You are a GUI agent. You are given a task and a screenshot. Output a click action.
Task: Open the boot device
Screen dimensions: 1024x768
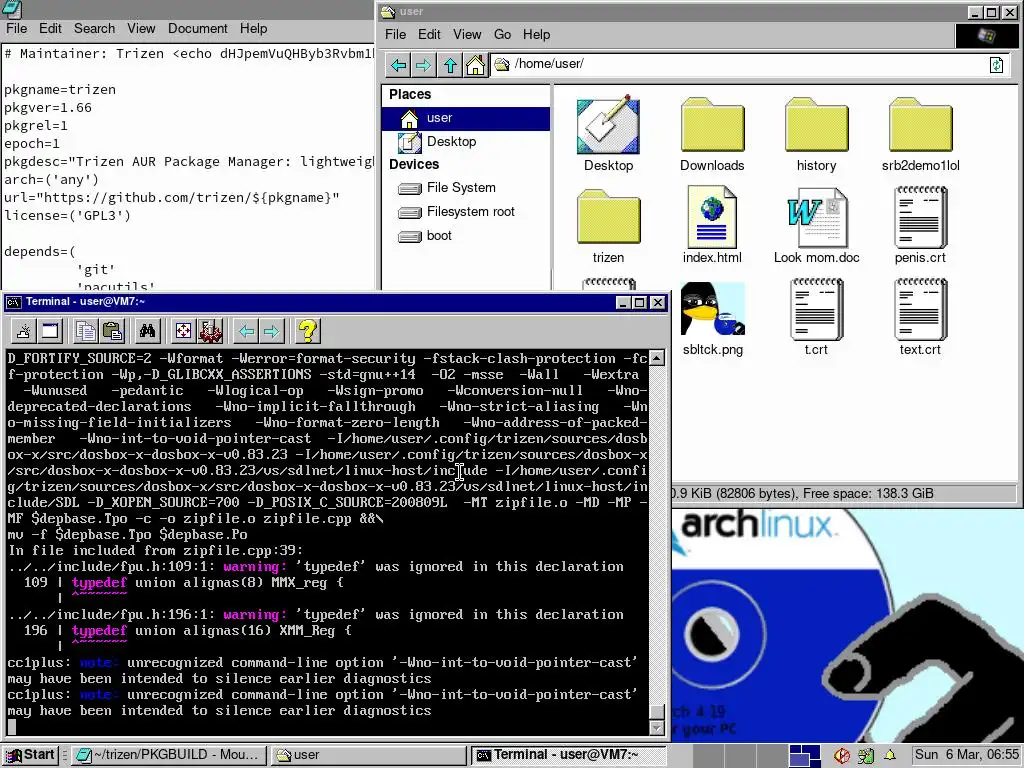click(466, 236)
